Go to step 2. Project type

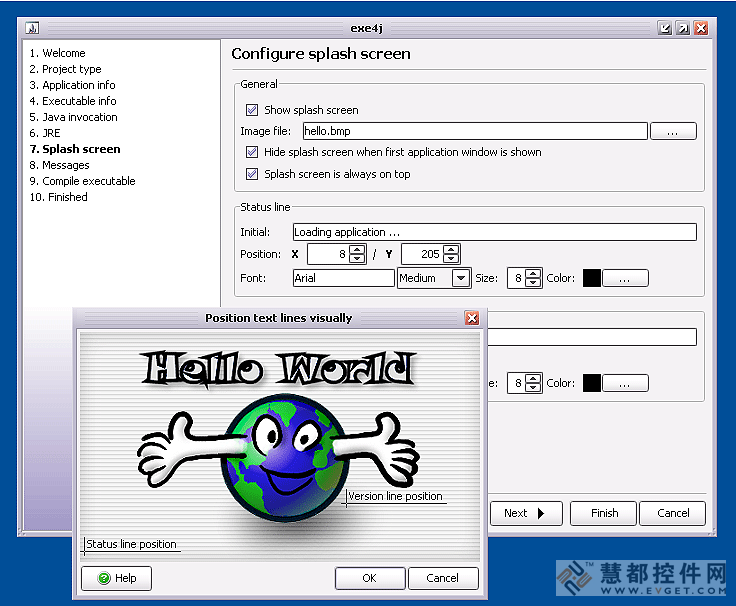(65, 69)
